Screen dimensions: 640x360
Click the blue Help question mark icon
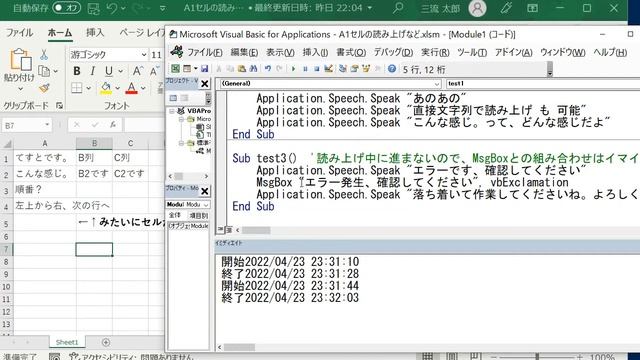point(392,69)
